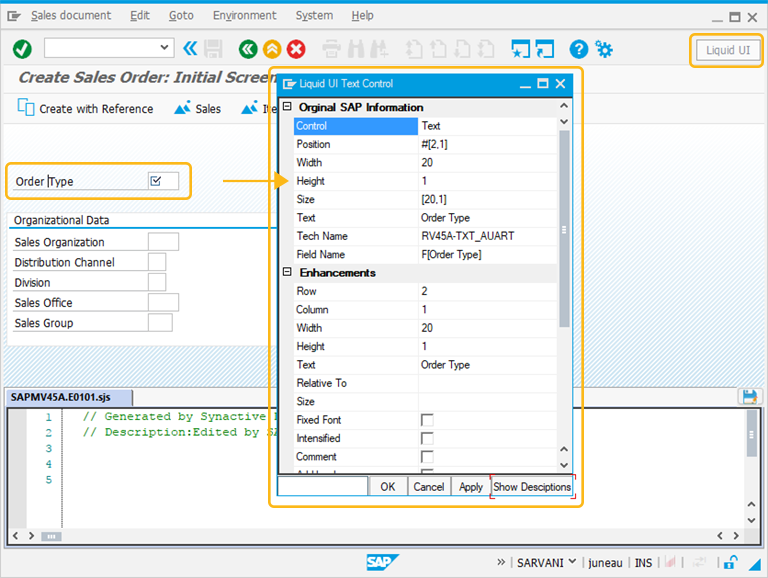Click the red Cancel X icon
768x578 pixels.
(296, 49)
